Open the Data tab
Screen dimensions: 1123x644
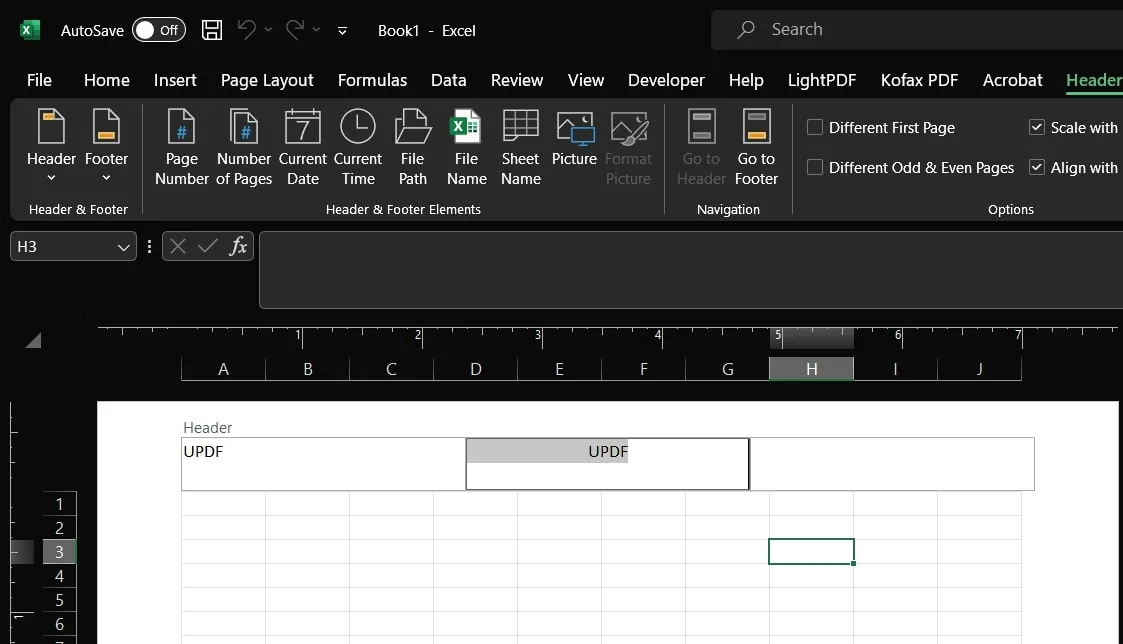click(x=448, y=80)
